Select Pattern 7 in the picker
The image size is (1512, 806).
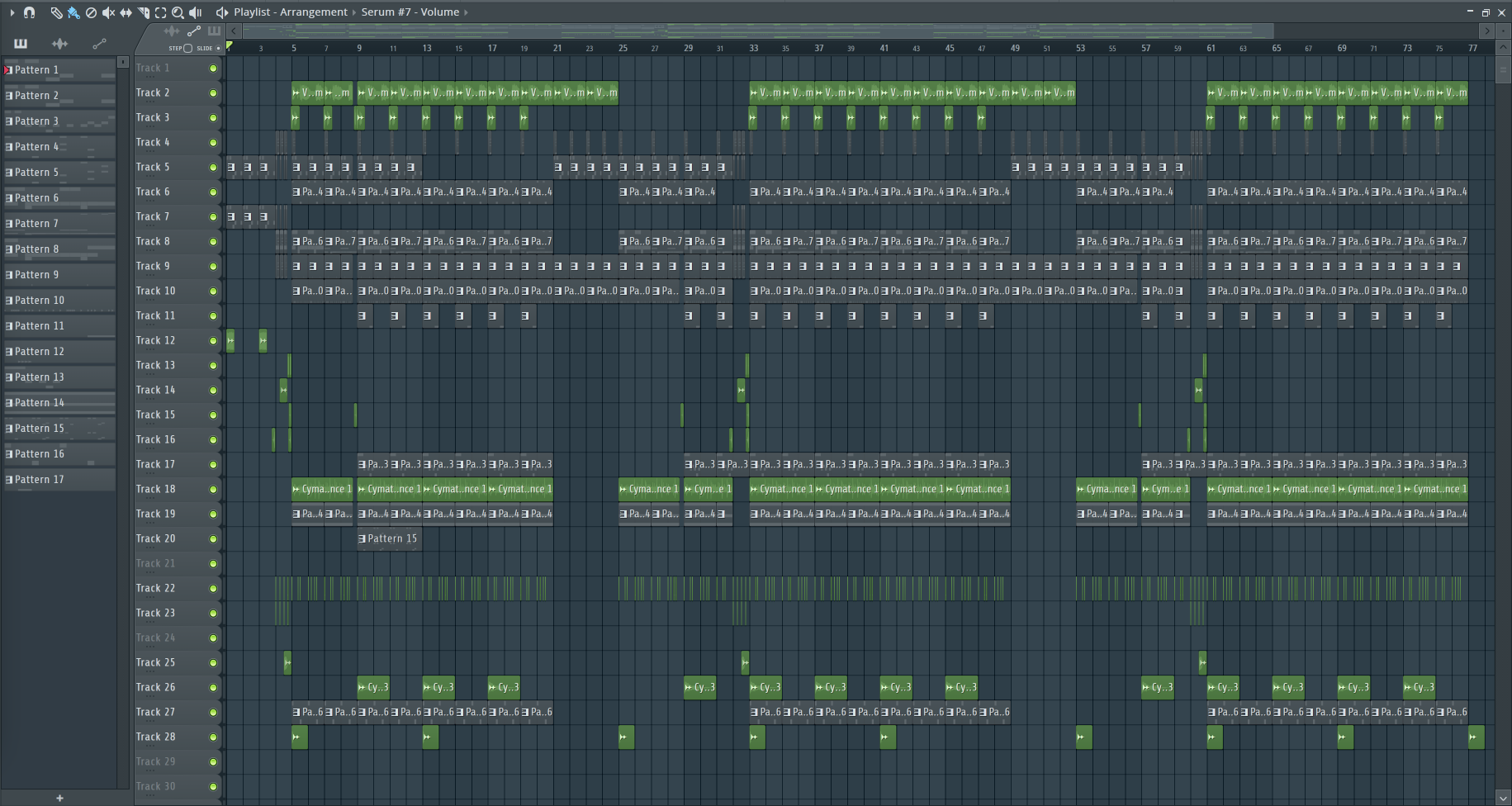point(59,224)
